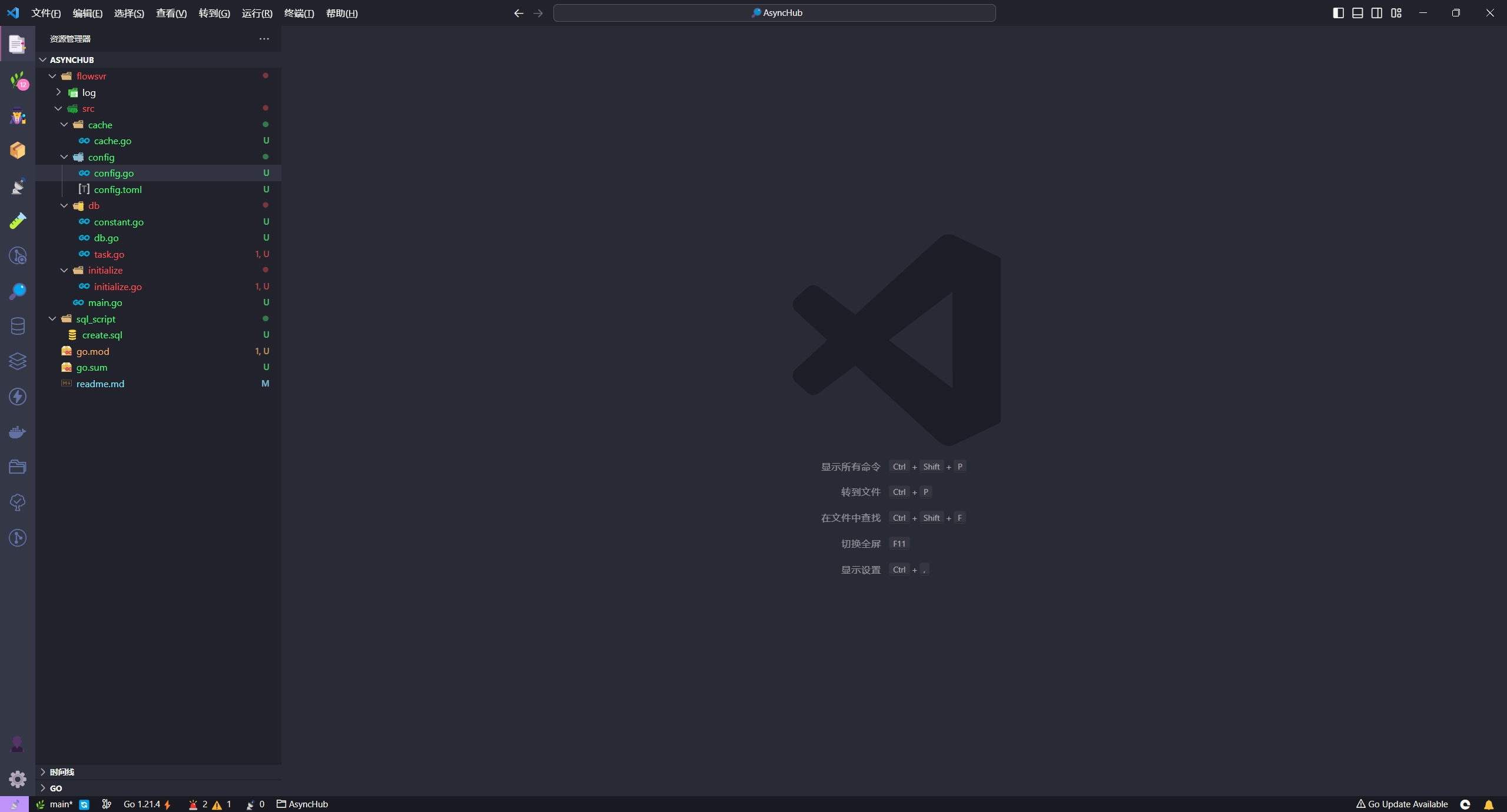The height and width of the screenshot is (812, 1507).
Task: Expand the log folder
Action: [88, 92]
